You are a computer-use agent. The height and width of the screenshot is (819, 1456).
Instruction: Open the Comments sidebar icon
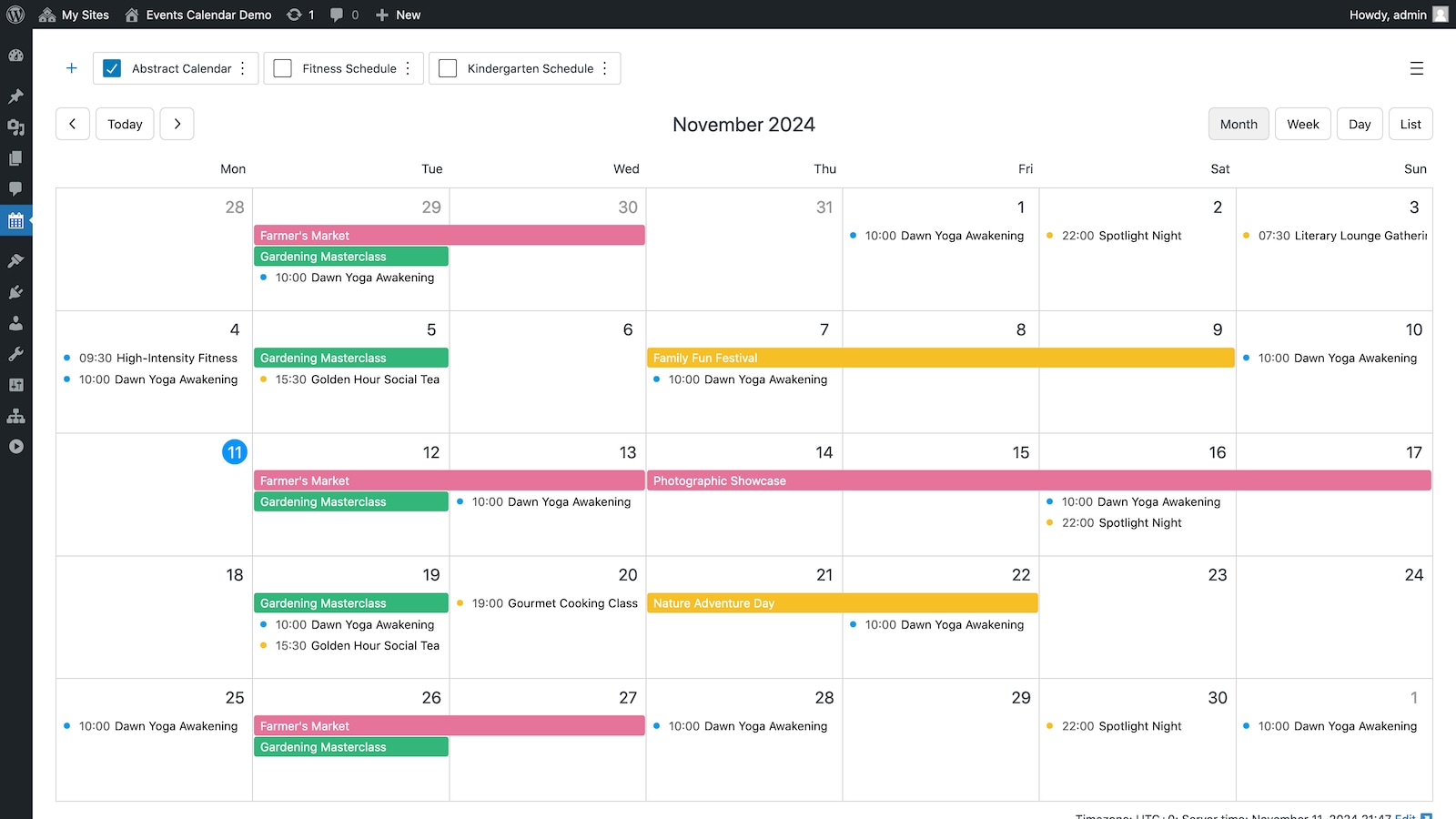15,189
